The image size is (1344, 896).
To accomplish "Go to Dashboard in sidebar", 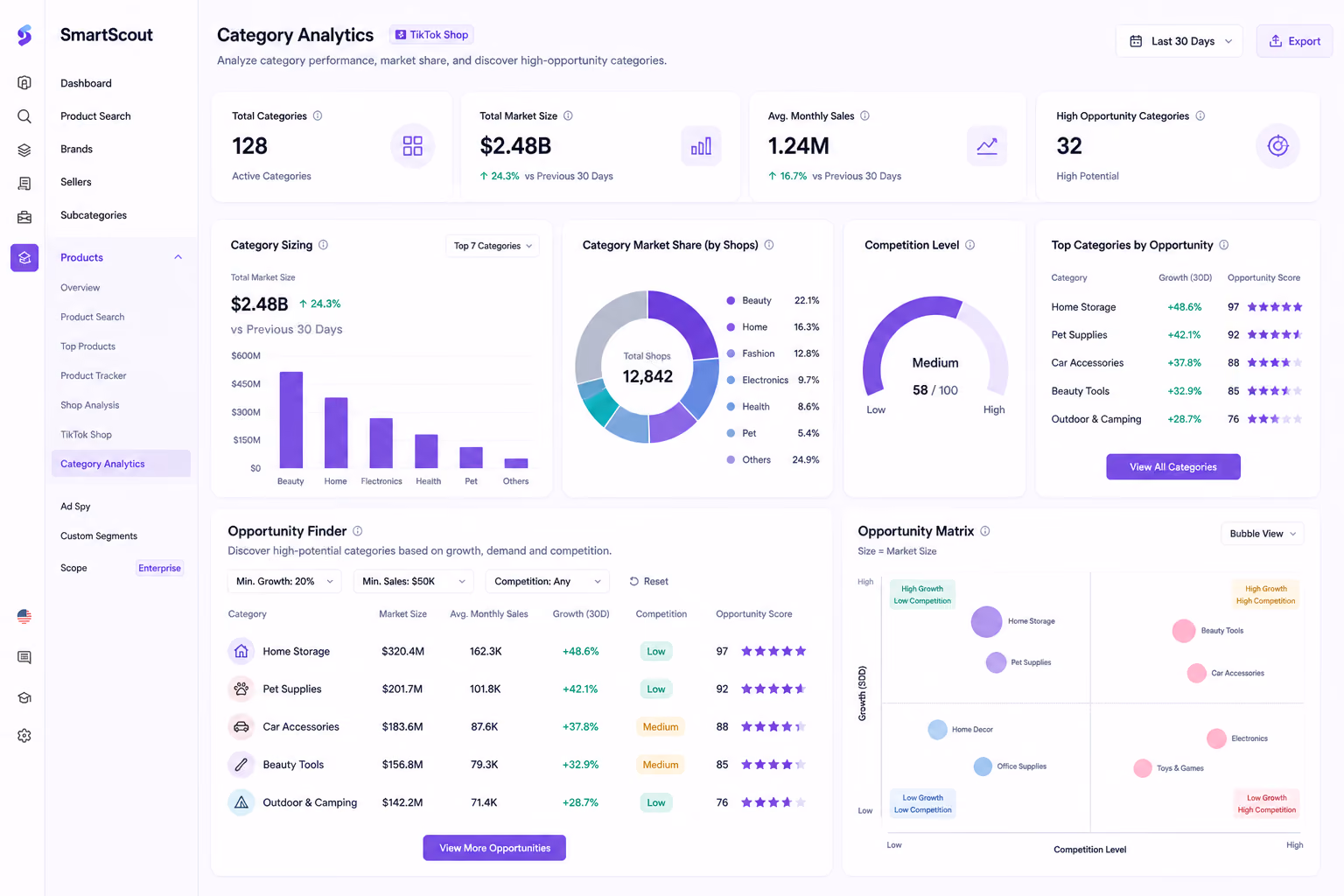I will tap(86, 83).
